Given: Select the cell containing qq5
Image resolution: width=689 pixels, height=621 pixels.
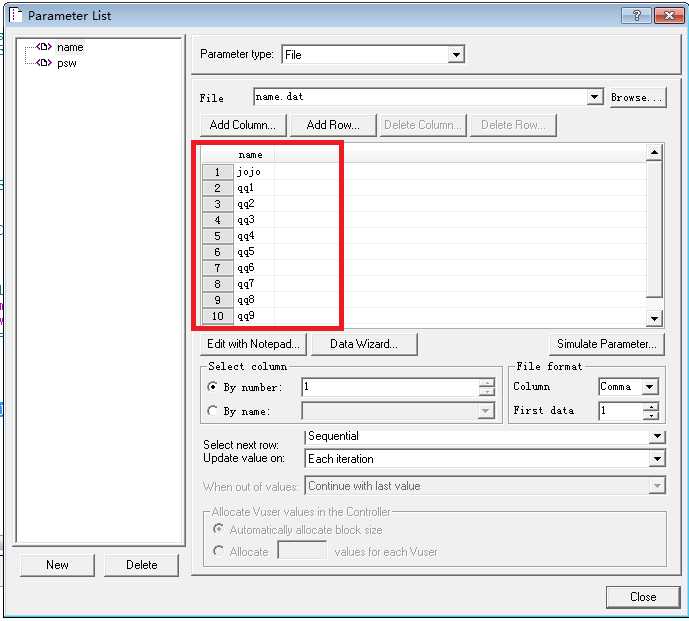Looking at the screenshot, I should click(x=254, y=252).
